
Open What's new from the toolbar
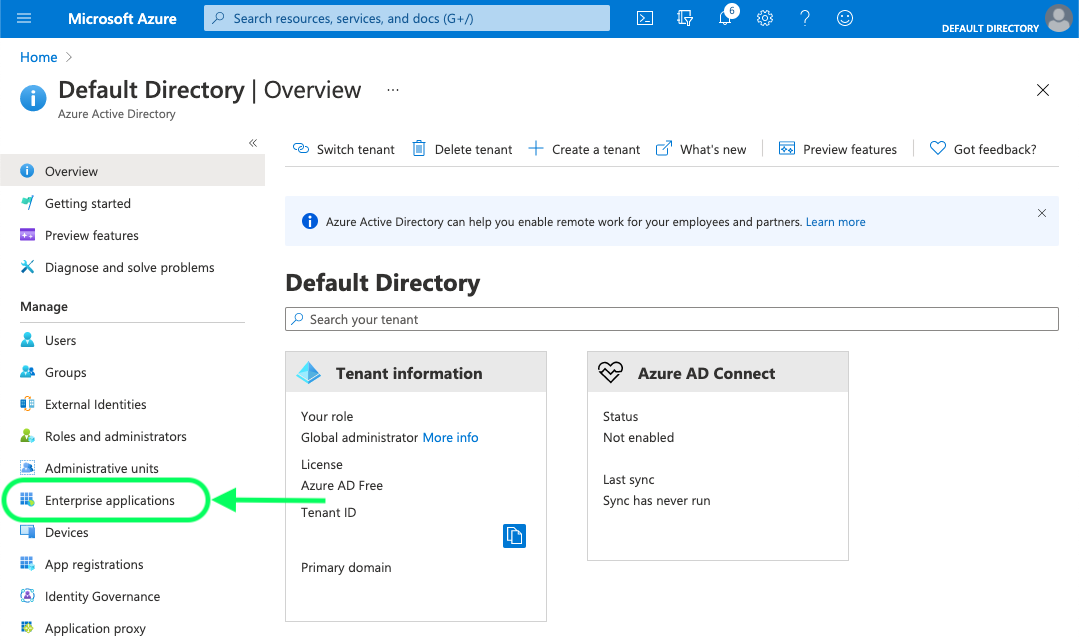tap(701, 149)
